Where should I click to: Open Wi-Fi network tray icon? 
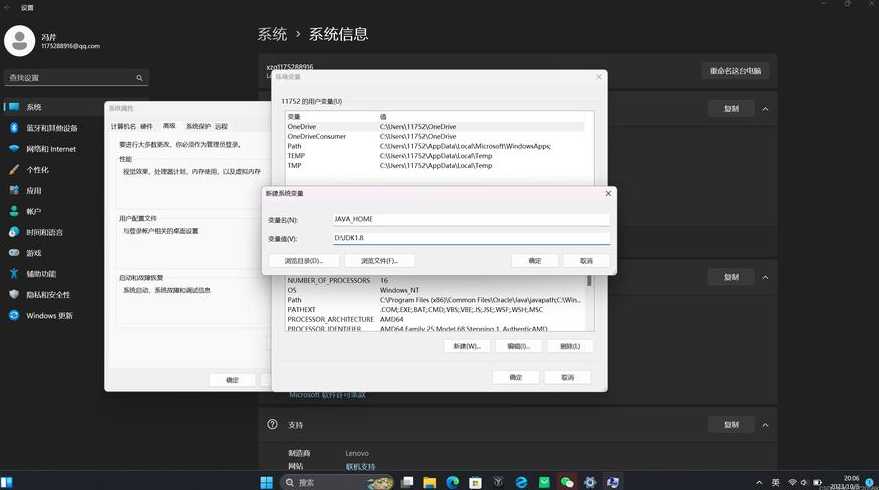[792, 482]
